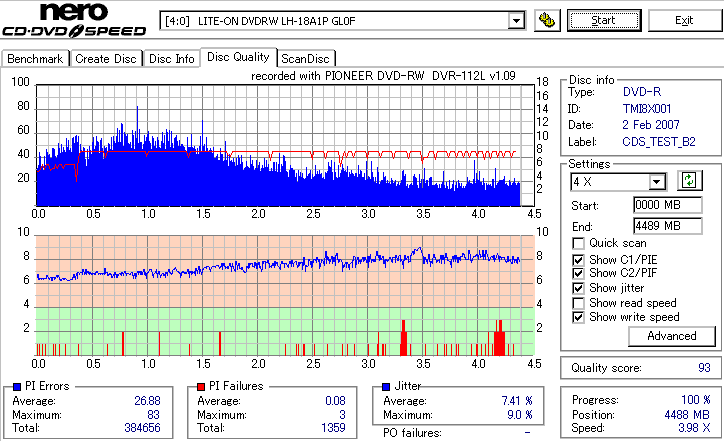Click the PO failures label
The image size is (724, 441).
(x=412, y=433)
